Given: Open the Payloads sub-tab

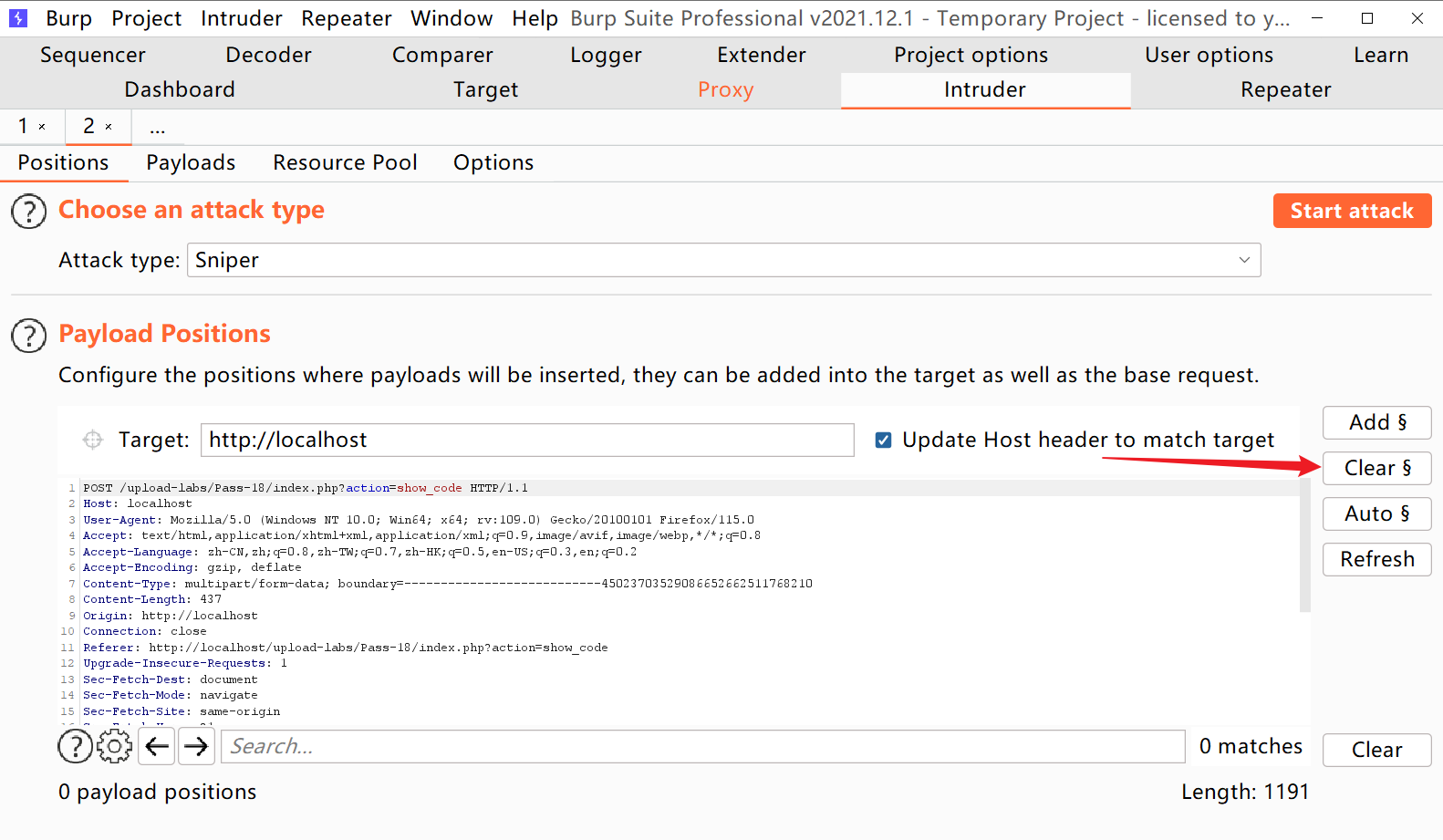Looking at the screenshot, I should 191,162.
